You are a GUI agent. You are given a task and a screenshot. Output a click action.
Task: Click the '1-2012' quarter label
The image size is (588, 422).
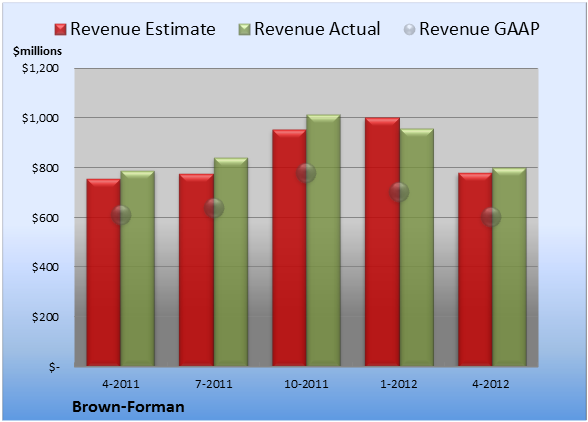(x=399, y=384)
